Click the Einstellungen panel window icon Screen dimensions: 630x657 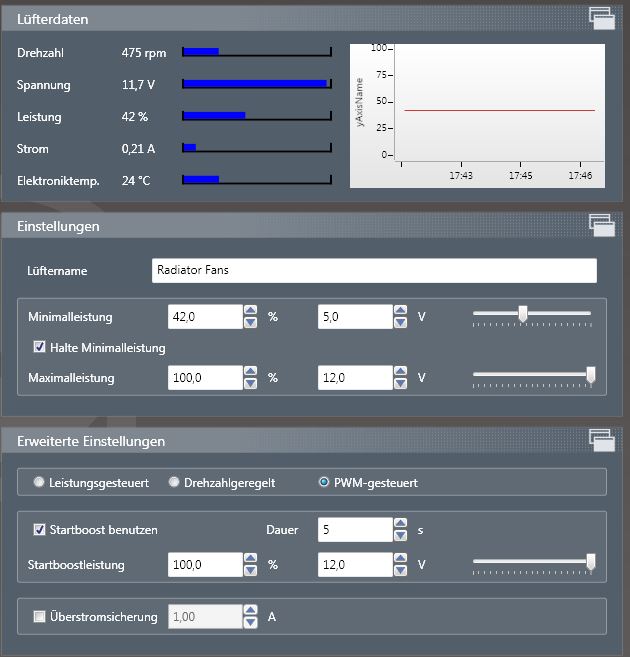click(601, 225)
